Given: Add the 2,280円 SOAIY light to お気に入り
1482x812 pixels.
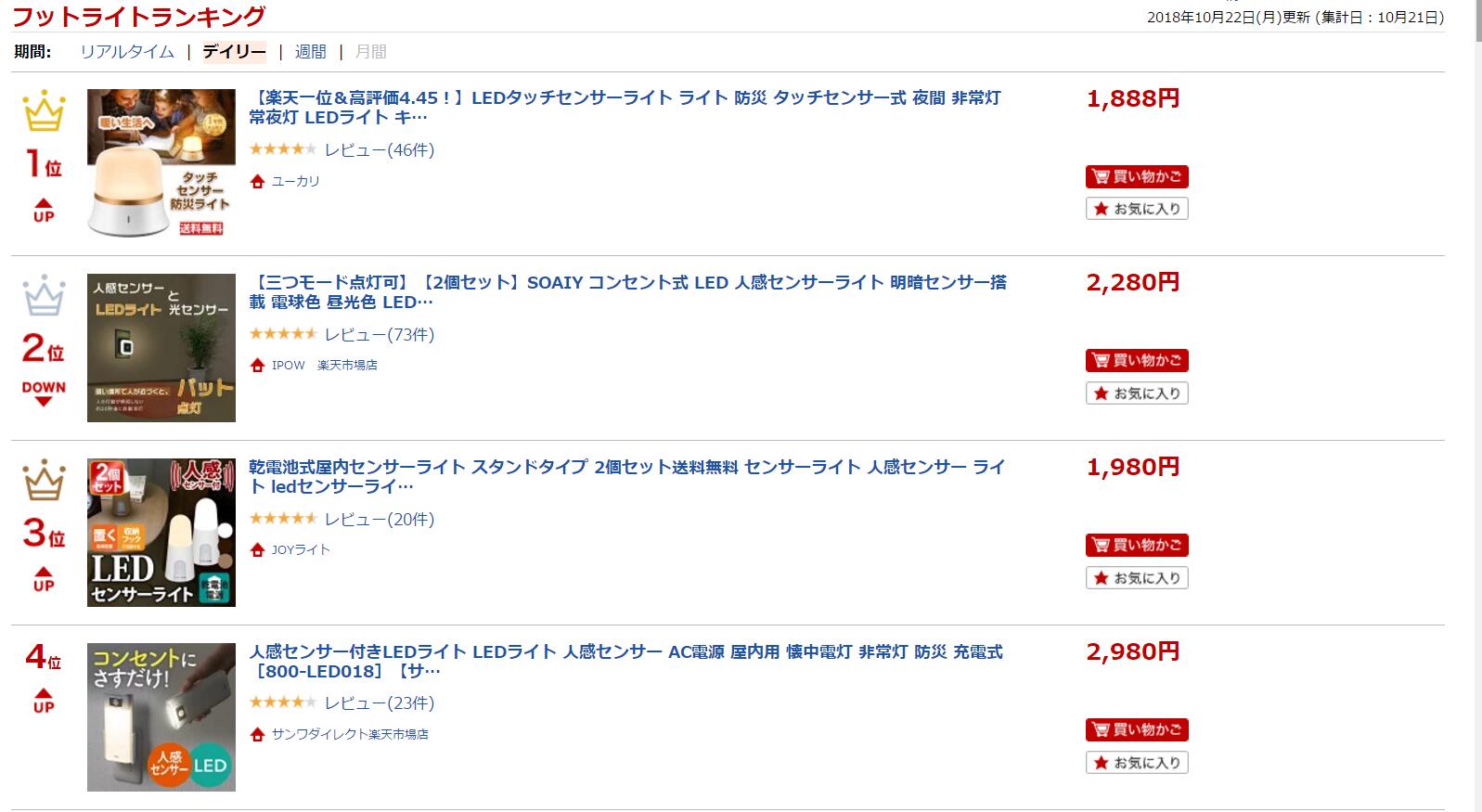Looking at the screenshot, I should (x=1137, y=393).
